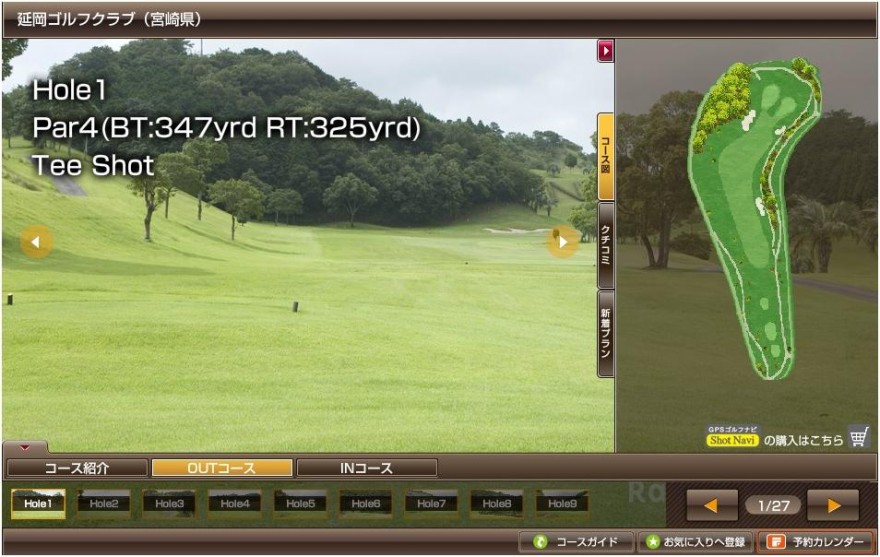Open the クチコミ vertical tab
Screen dimensions: 880x557
point(606,244)
